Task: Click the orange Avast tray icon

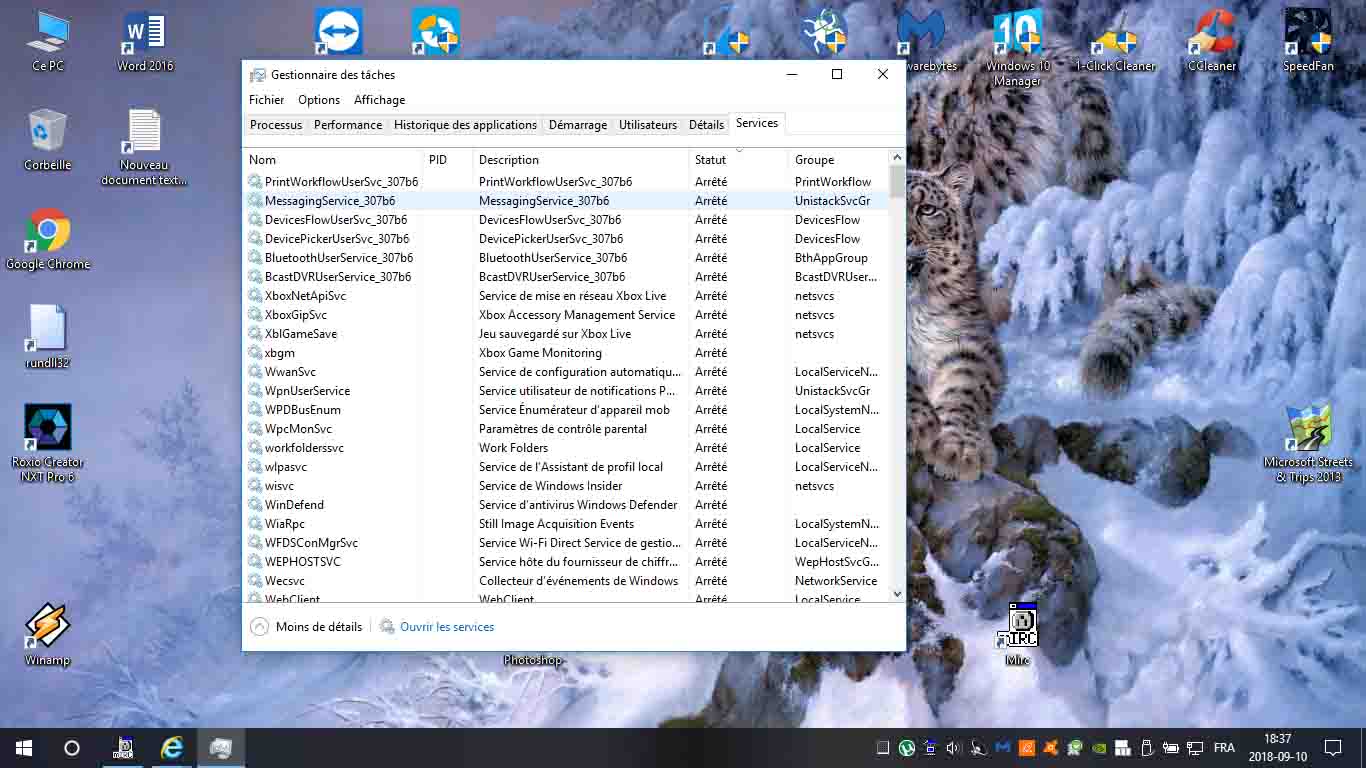Action: [1050, 748]
